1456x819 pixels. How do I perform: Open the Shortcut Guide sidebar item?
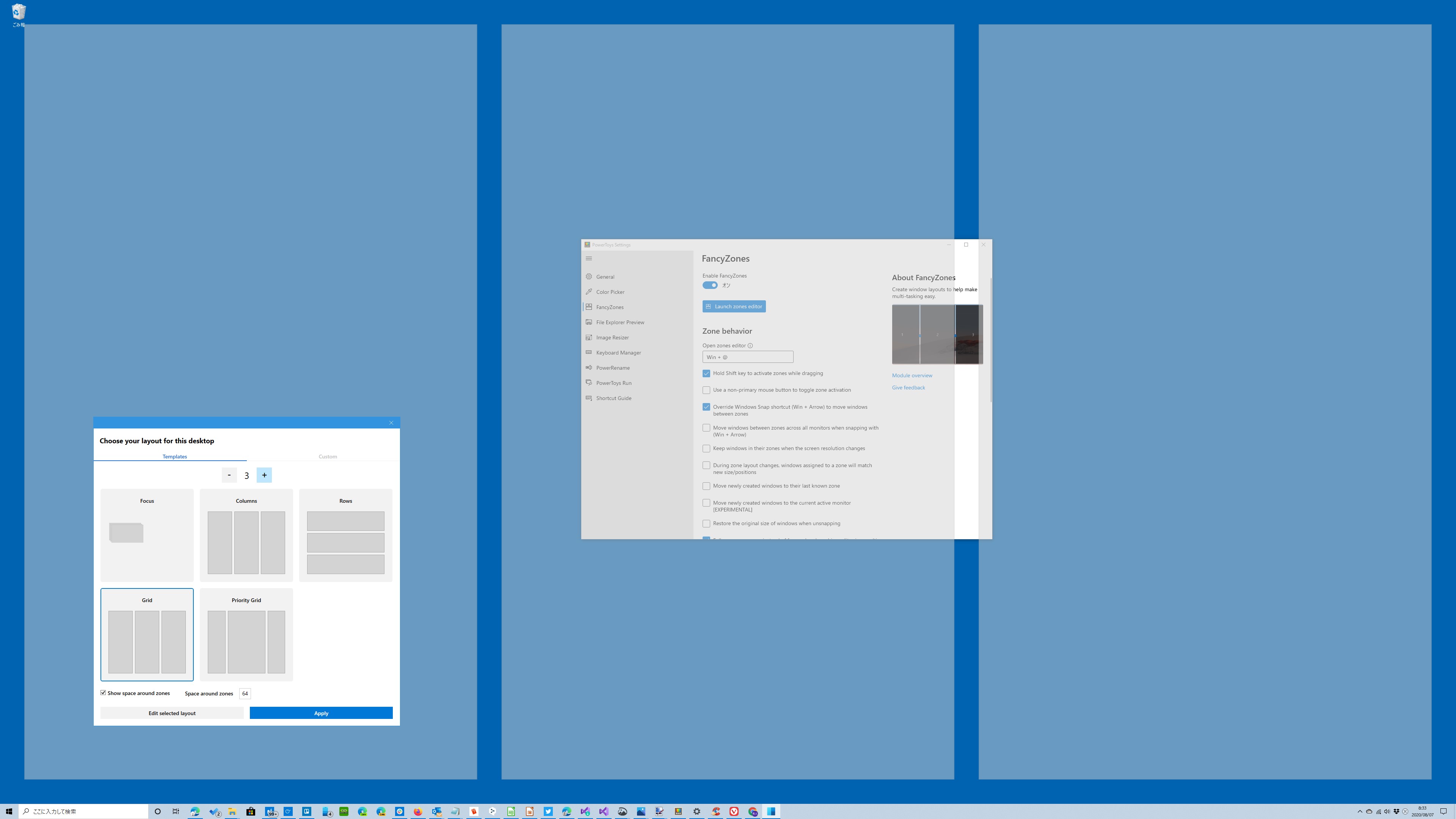[613, 399]
